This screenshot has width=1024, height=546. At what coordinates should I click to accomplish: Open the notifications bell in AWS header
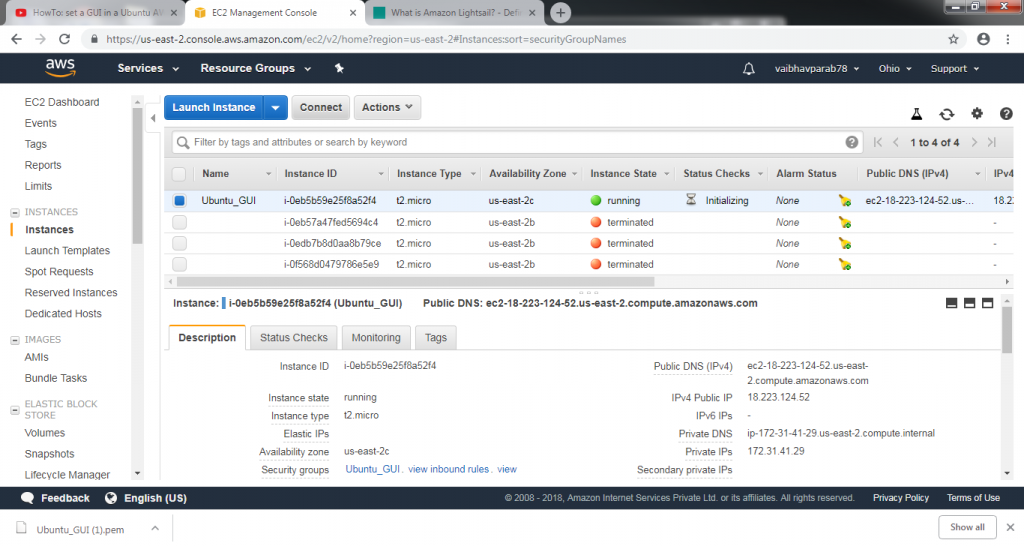pos(749,69)
